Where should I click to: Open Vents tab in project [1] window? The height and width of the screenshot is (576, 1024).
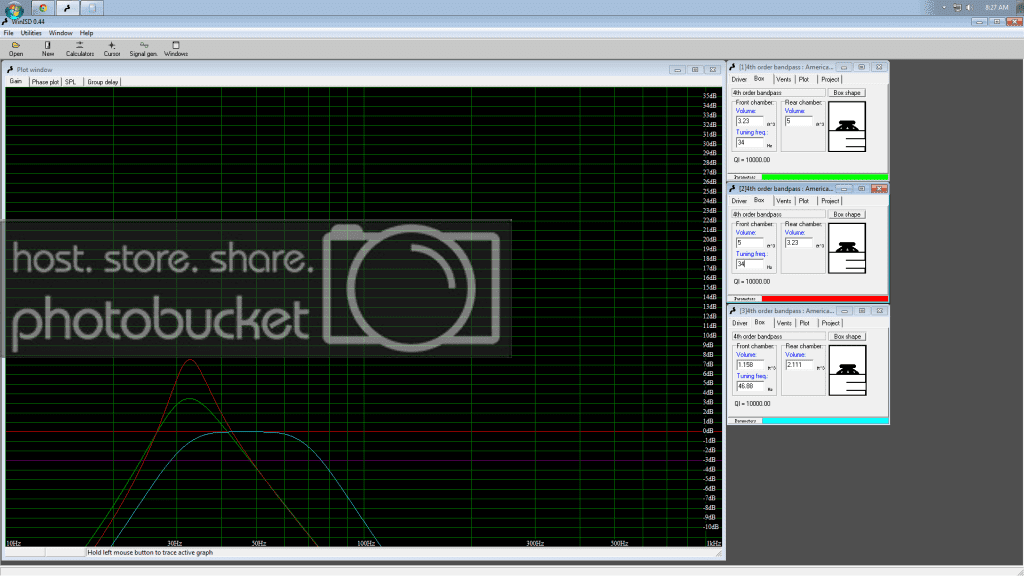784,80
